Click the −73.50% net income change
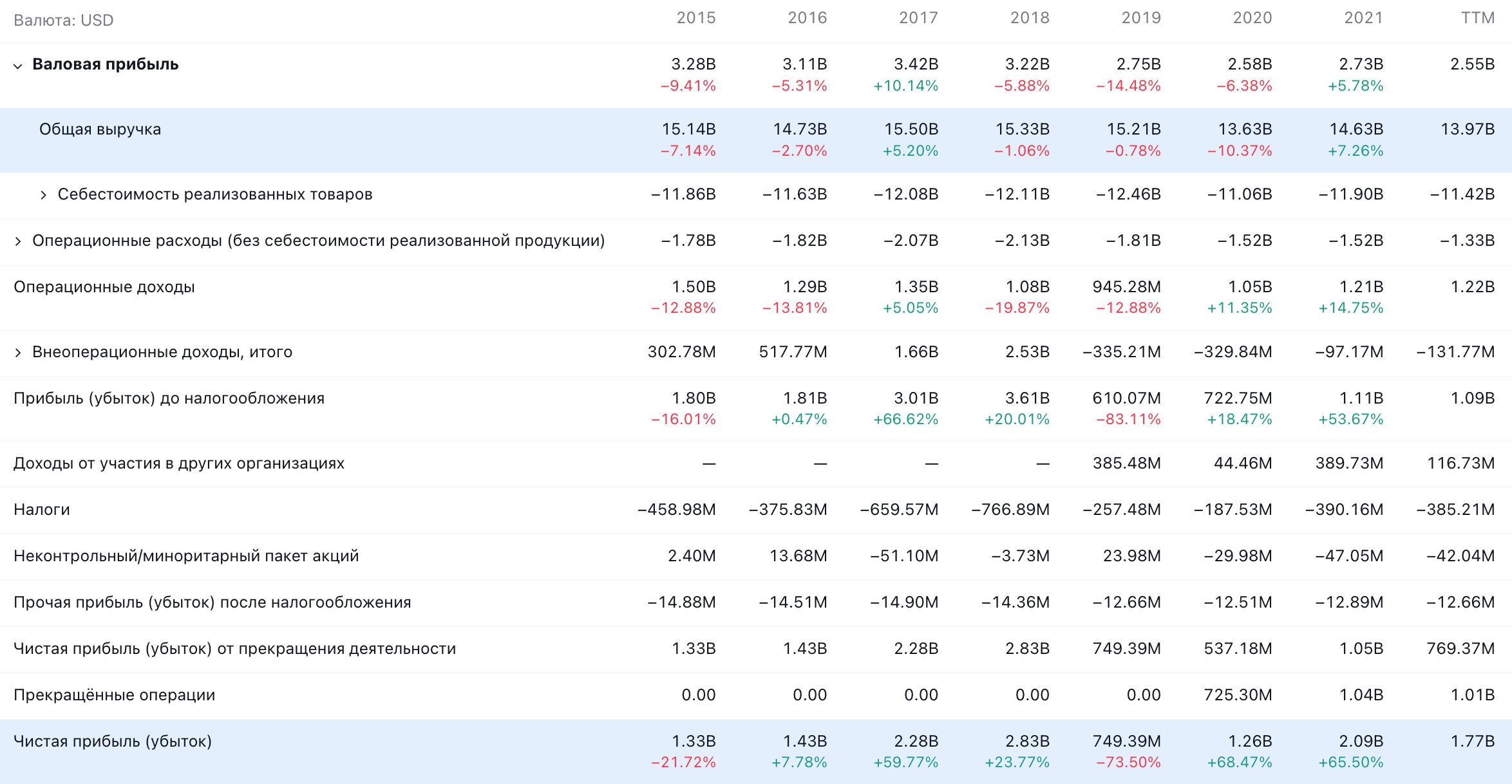The width and height of the screenshot is (1512, 784). click(1129, 763)
